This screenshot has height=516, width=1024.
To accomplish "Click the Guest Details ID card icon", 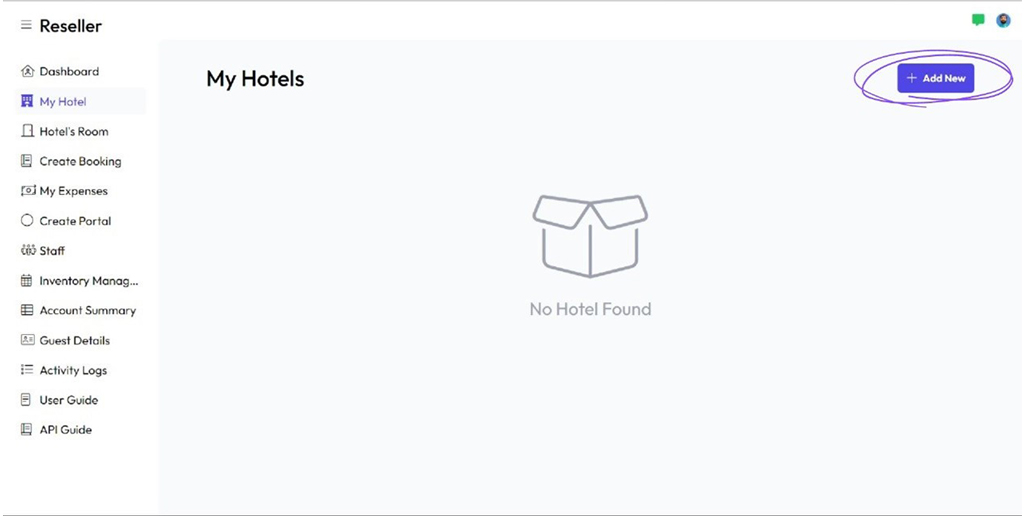I will [x=27, y=341].
